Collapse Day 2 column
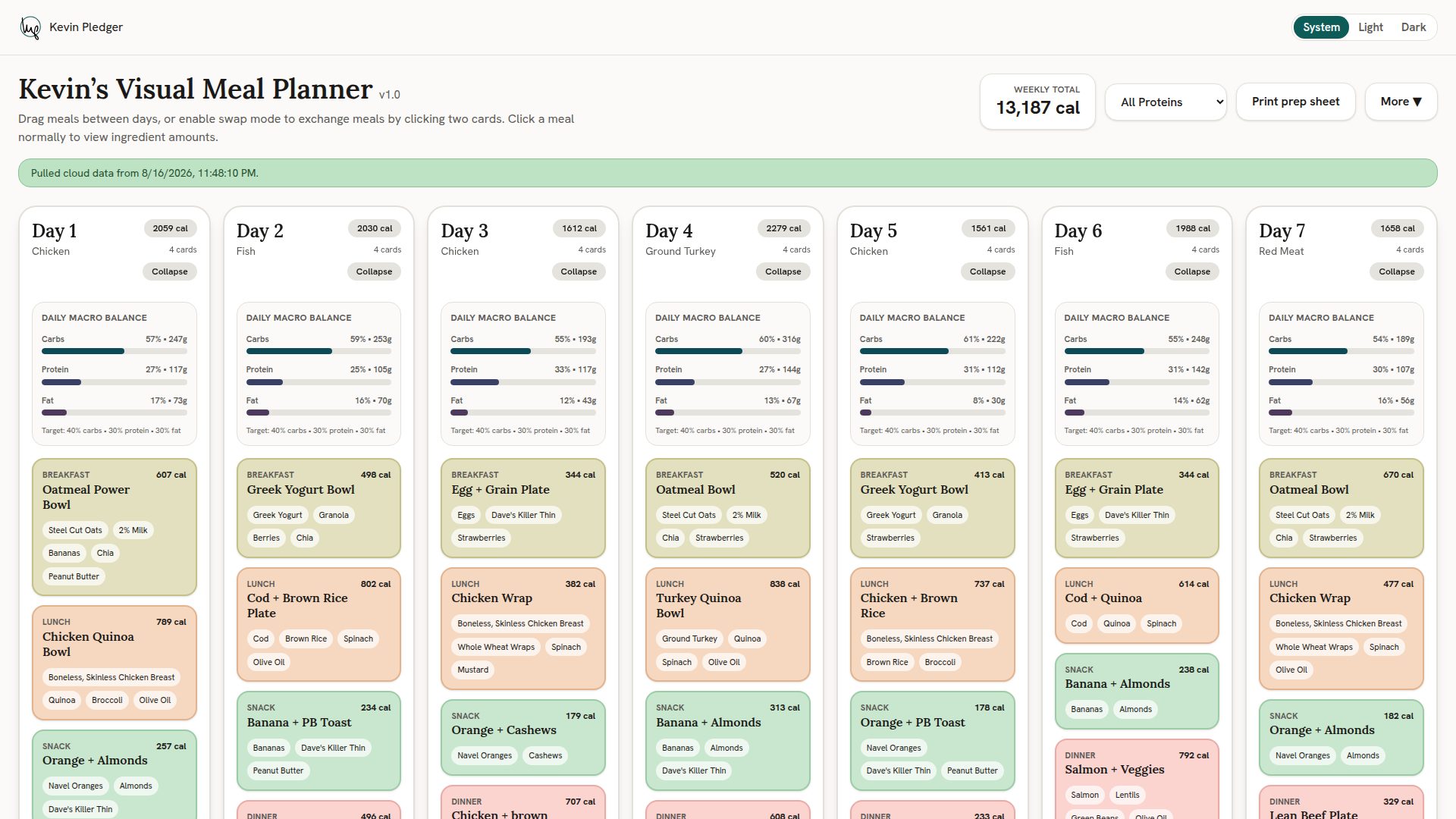This screenshot has width=1456, height=819. tap(374, 271)
